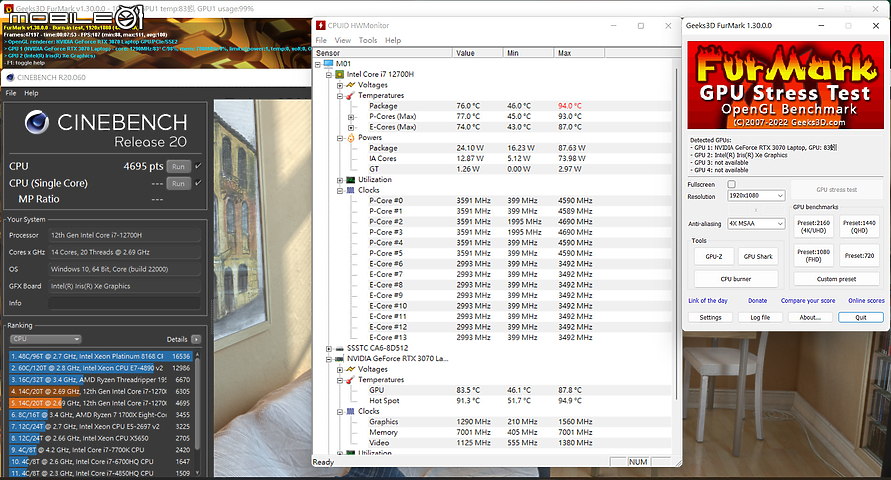Run Preset:2160 (4K/UHD) benchmark
Screen dimensions: 891x480
coord(813,227)
